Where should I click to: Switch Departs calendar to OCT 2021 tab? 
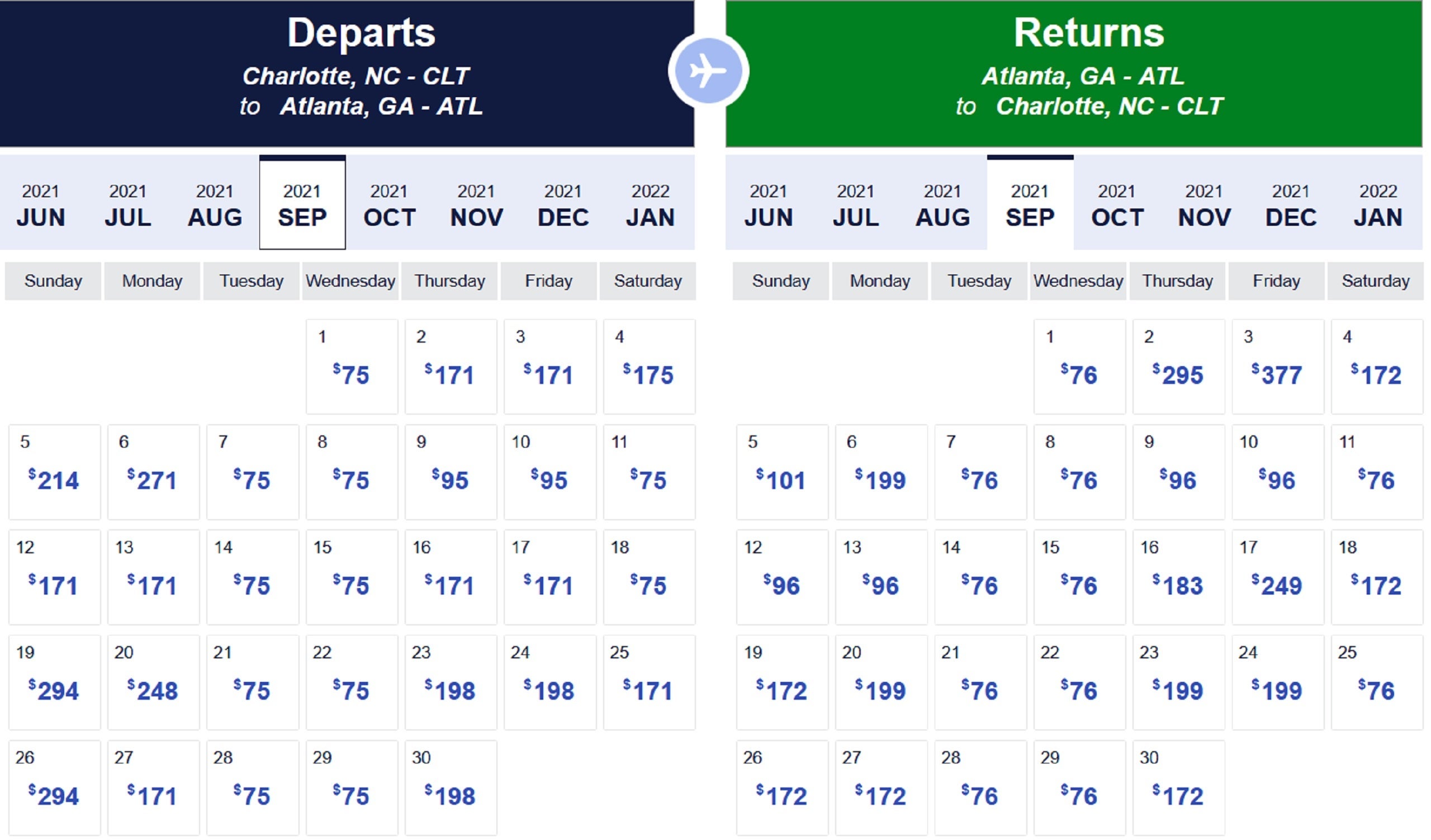tap(389, 206)
